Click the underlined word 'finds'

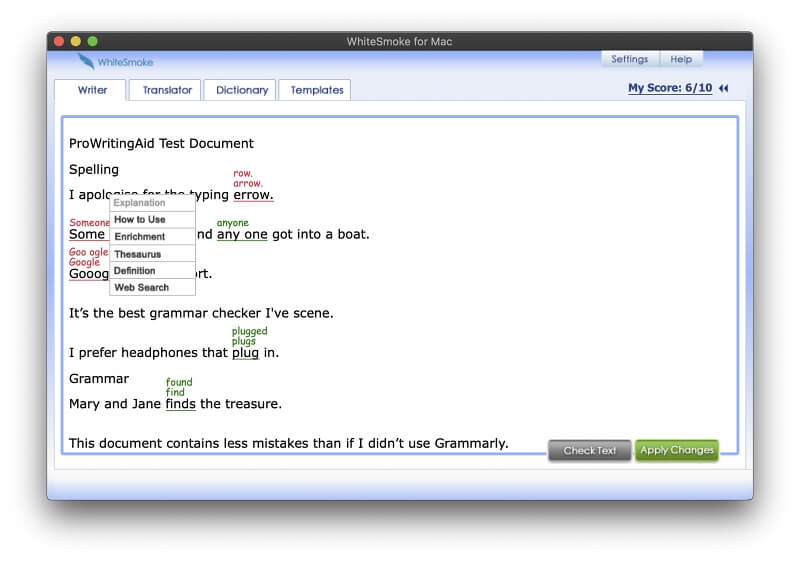click(x=181, y=403)
